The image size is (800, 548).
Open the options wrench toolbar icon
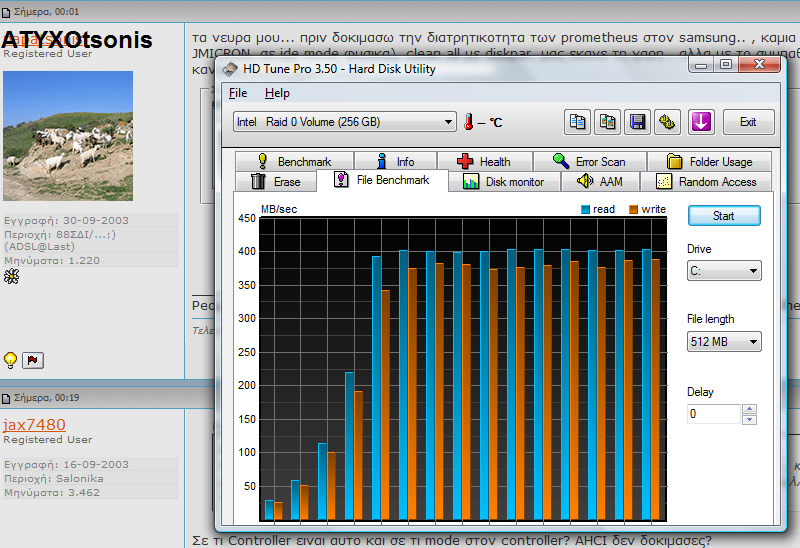667,122
